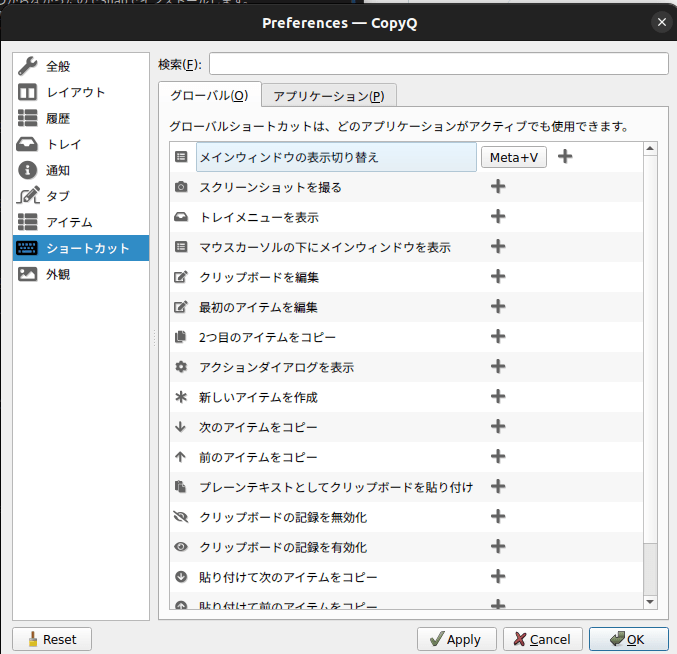Add shortcut for プレーンテキストとしてクリップボードを貼り付け
Screen dimensions: 677x654
coord(498,487)
